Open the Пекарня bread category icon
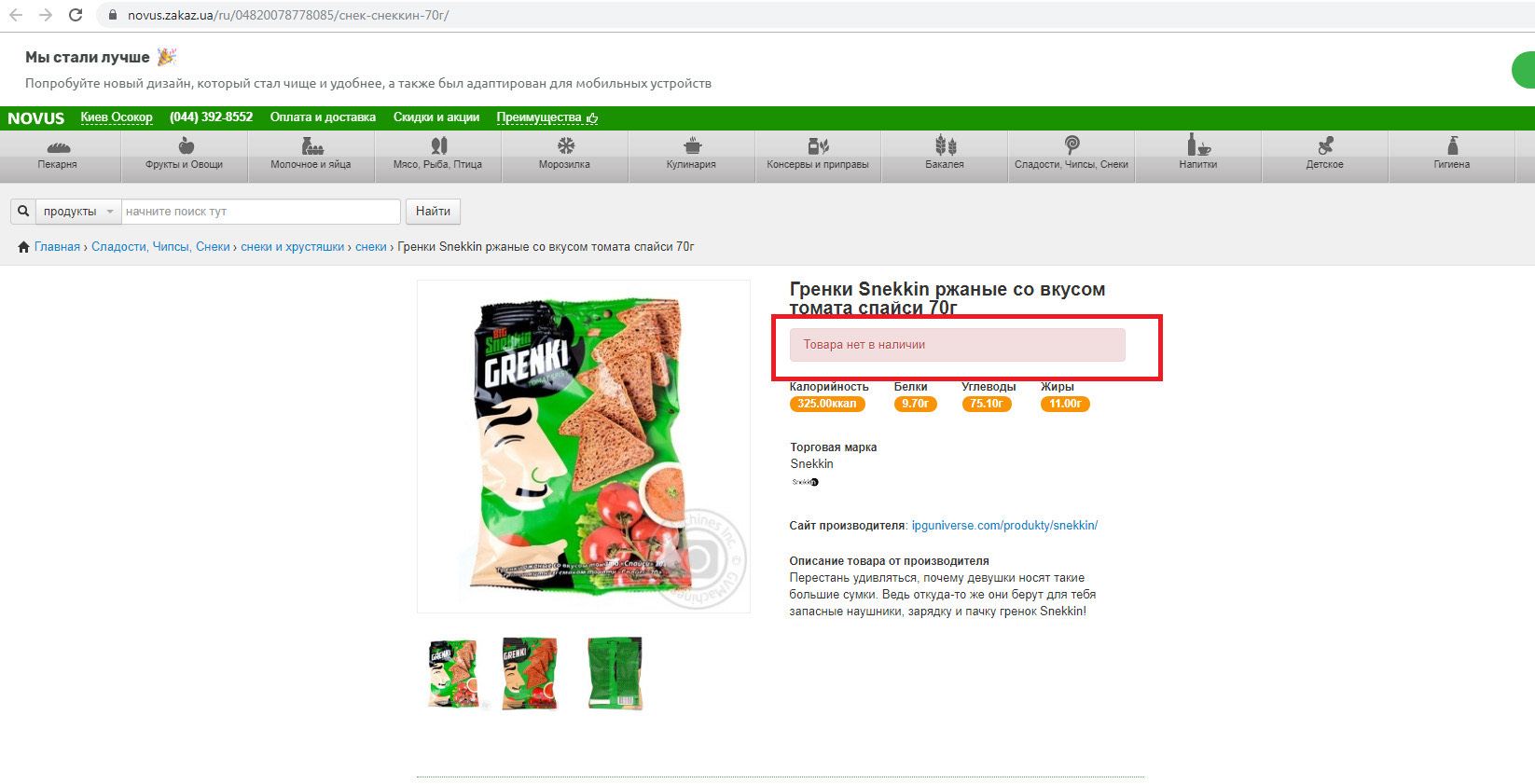 coord(59,146)
